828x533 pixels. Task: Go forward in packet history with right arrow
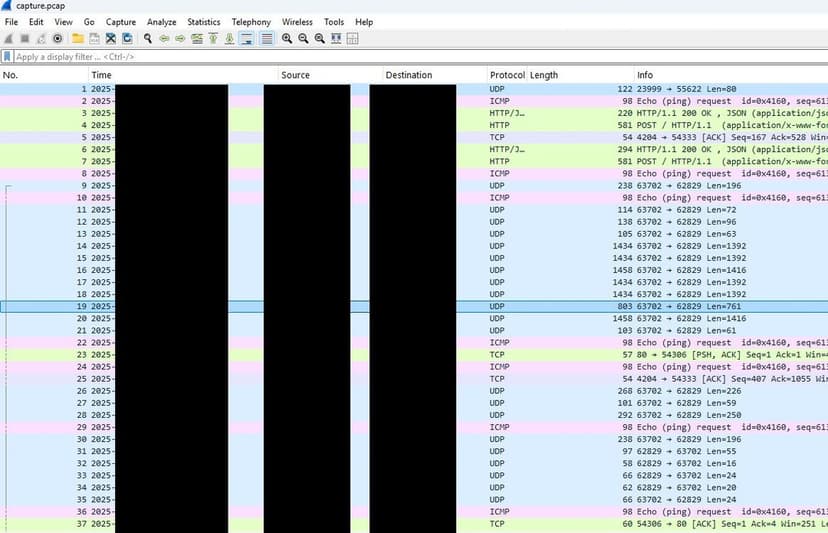tap(180, 39)
